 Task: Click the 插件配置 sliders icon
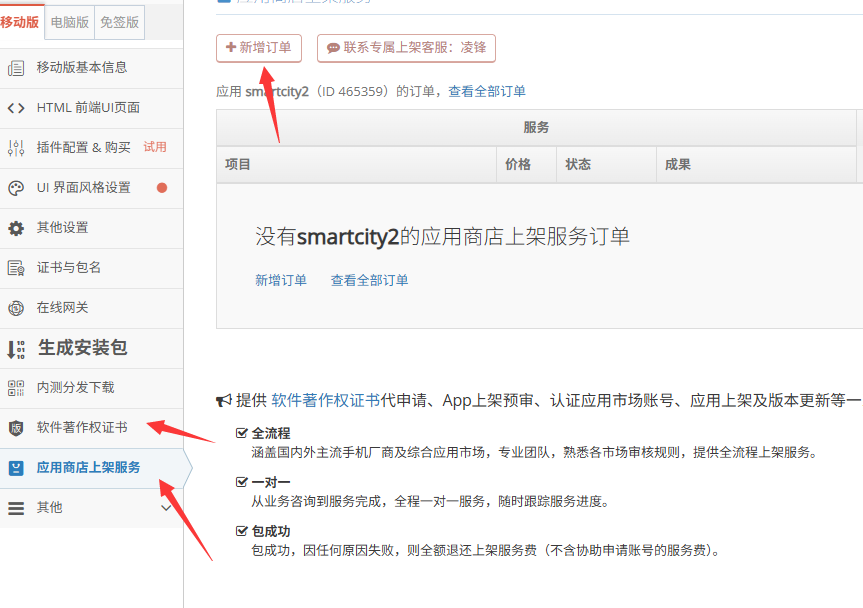16,148
